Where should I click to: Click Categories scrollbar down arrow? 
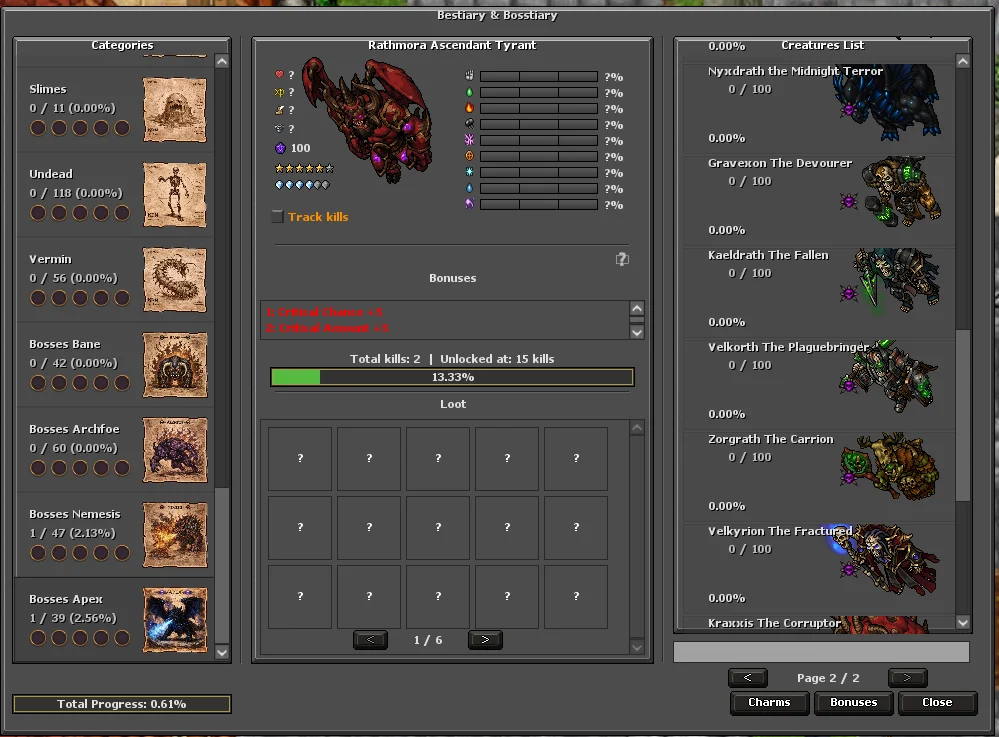[x=222, y=652]
